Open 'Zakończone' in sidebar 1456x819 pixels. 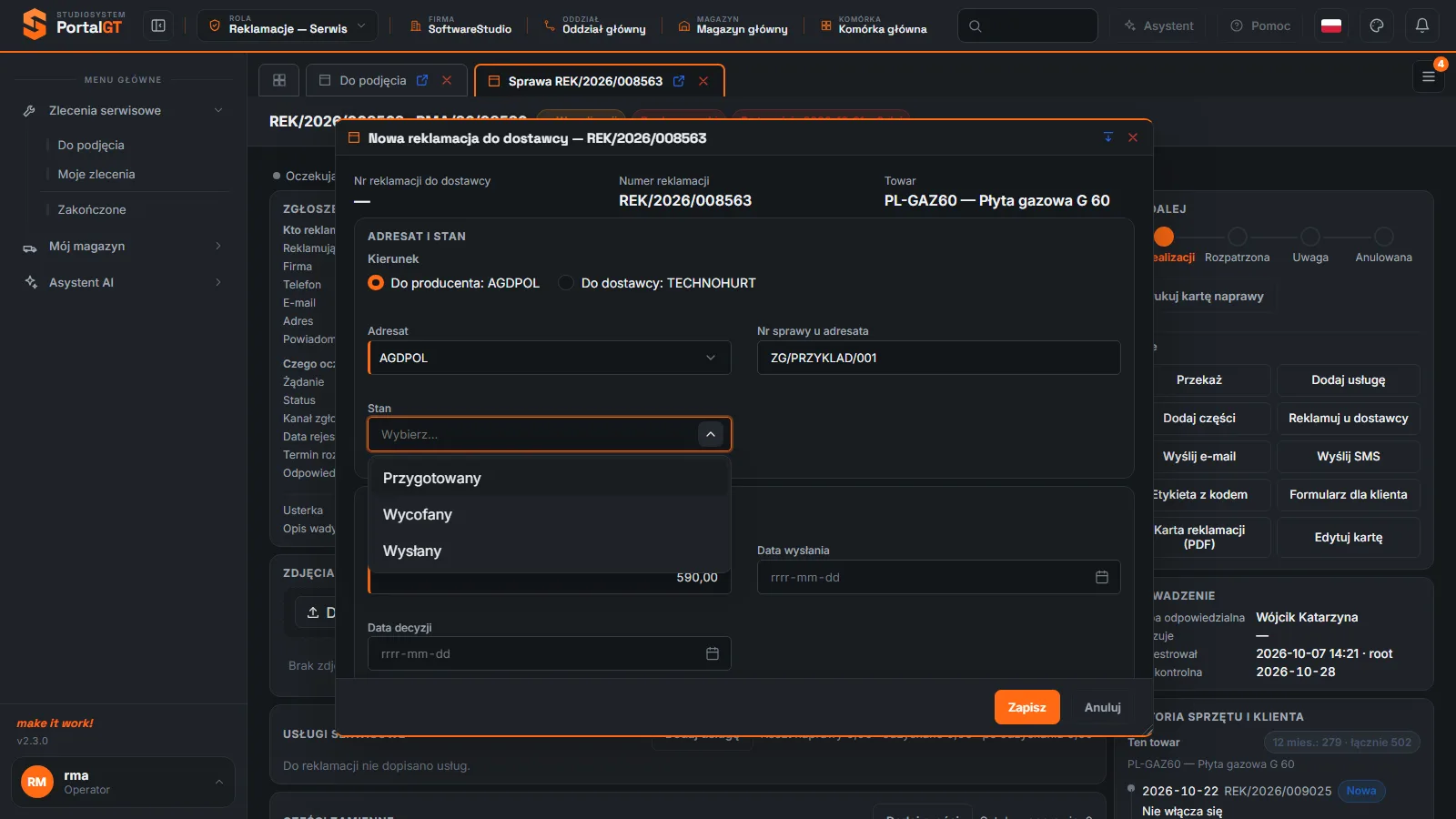[x=92, y=210]
